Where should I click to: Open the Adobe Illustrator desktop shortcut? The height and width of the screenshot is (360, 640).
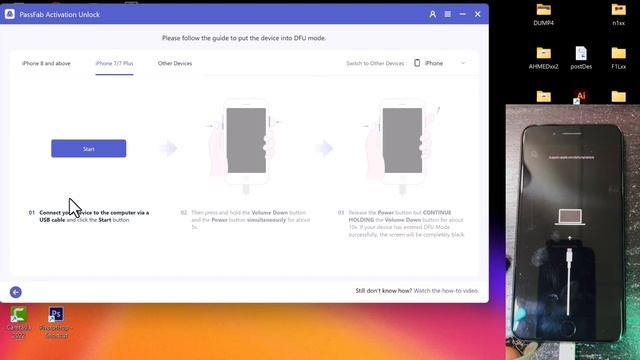click(580, 97)
